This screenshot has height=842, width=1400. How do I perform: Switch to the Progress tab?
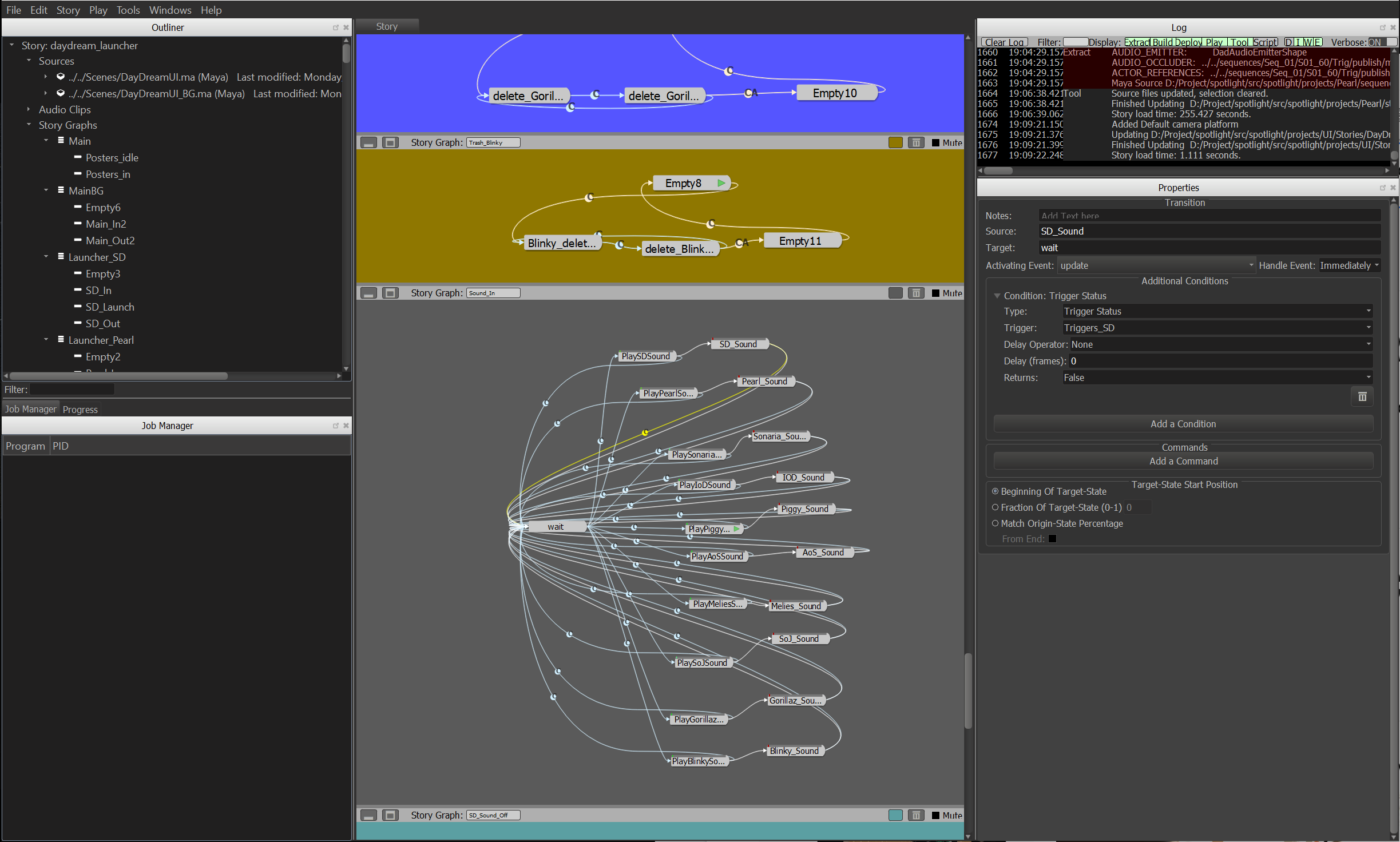(80, 410)
